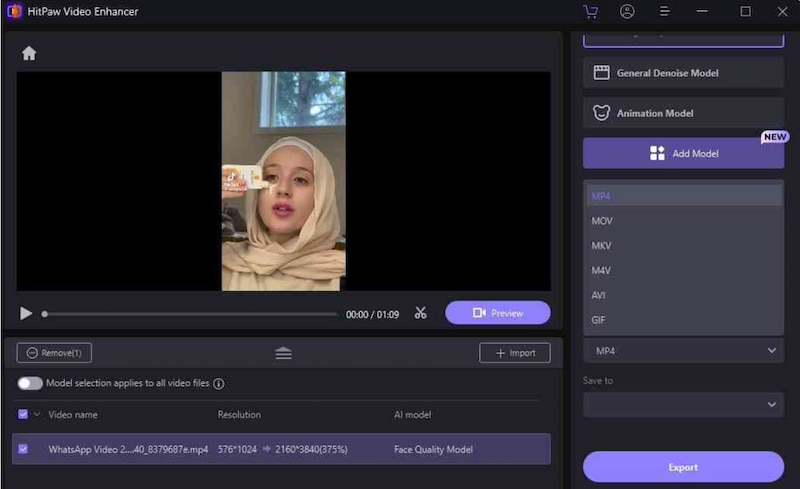Click the Animation Model bear icon
The image size is (800, 489).
(602, 112)
